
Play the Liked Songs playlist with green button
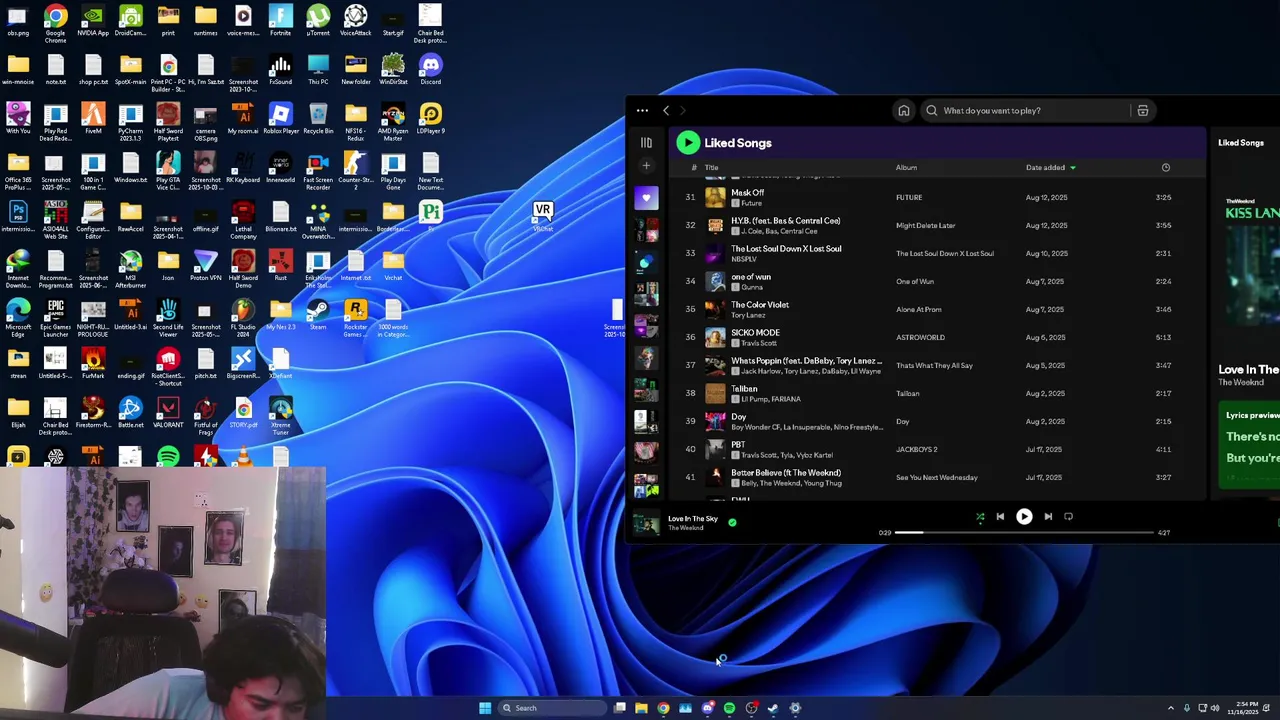pyautogui.click(x=687, y=143)
